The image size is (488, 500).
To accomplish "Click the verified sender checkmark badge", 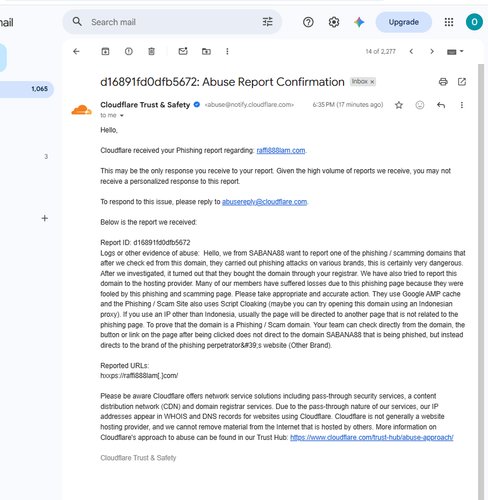I will click(197, 104).
